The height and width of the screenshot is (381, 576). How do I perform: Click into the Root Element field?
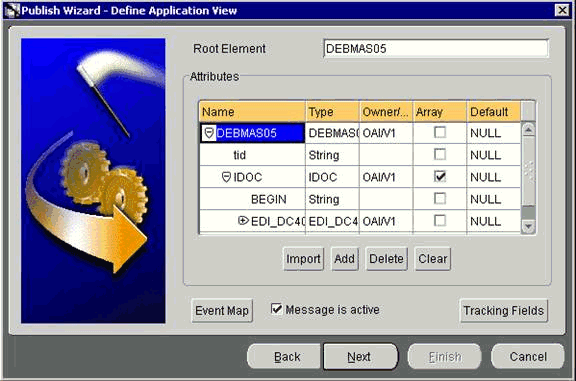[436, 48]
